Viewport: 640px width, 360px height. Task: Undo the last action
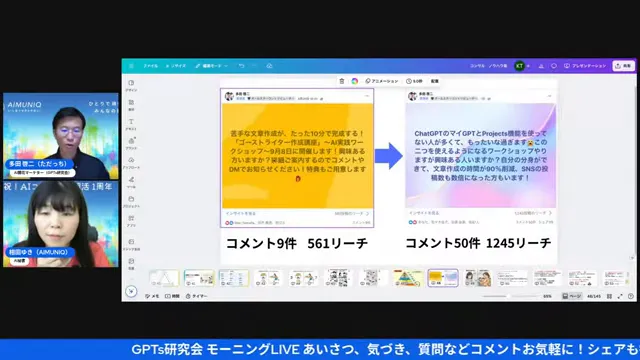click(x=242, y=66)
